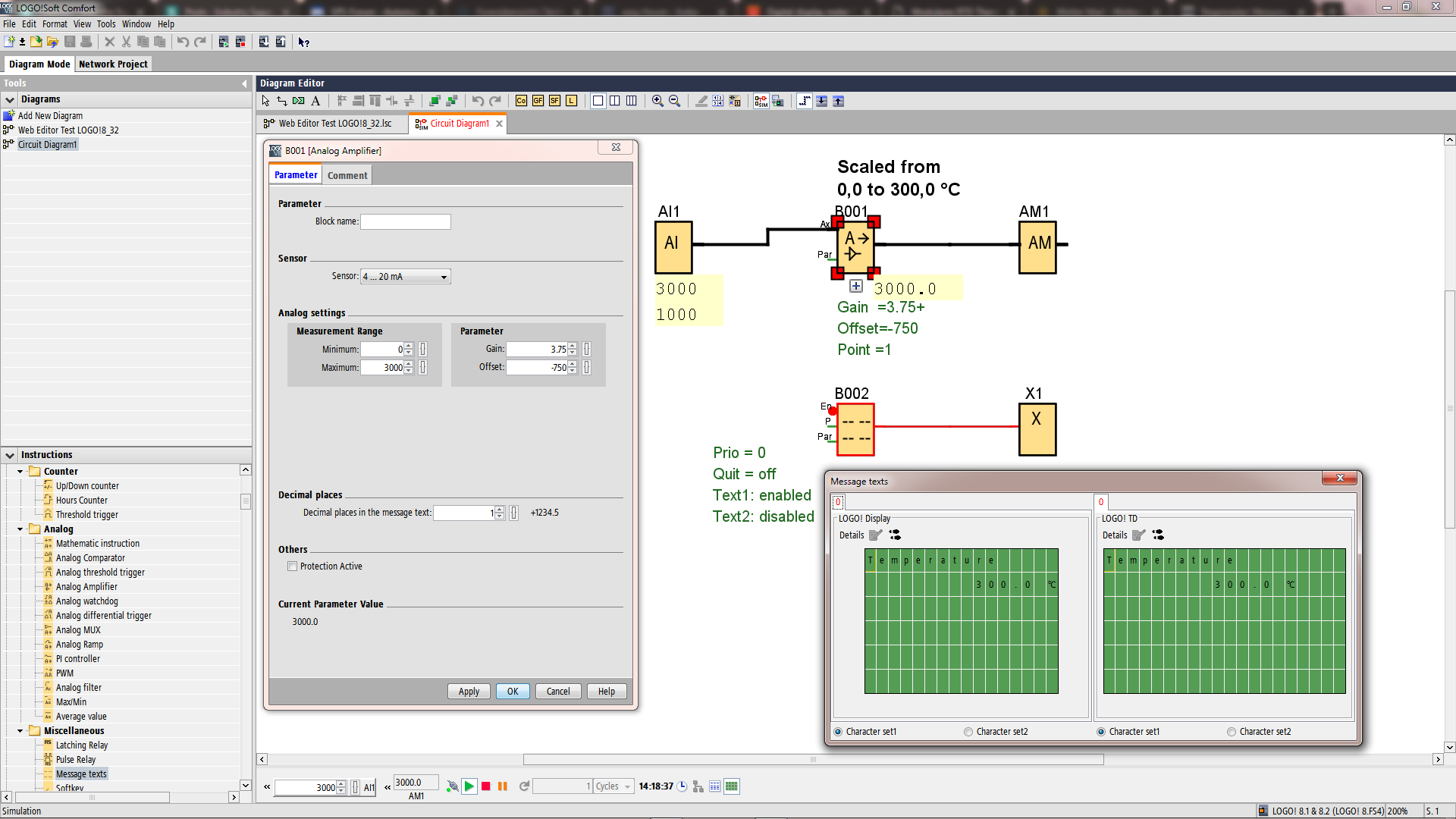Click the Apply button
1456x819 pixels.
[x=469, y=691]
